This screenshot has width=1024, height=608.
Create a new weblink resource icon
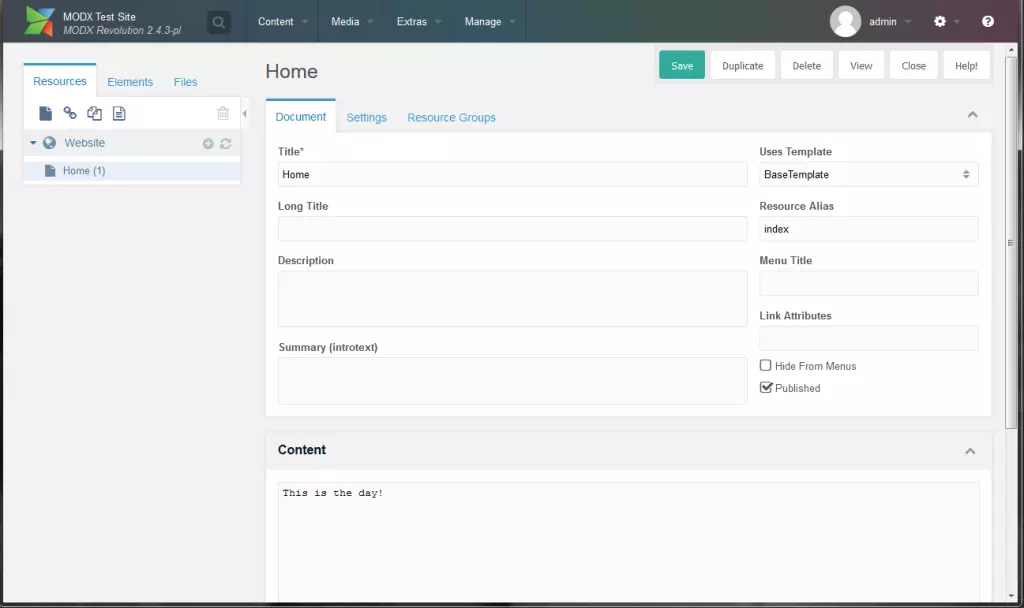pos(70,113)
